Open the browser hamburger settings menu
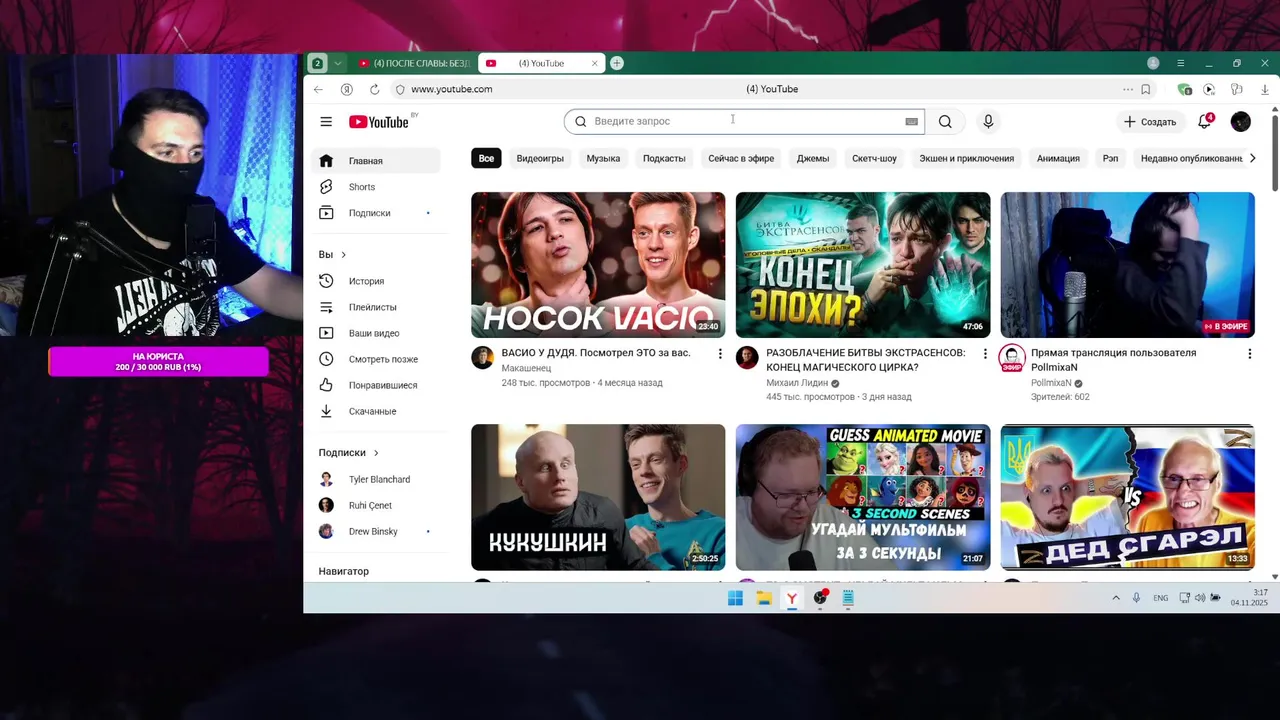1280x720 pixels. coord(1181,63)
